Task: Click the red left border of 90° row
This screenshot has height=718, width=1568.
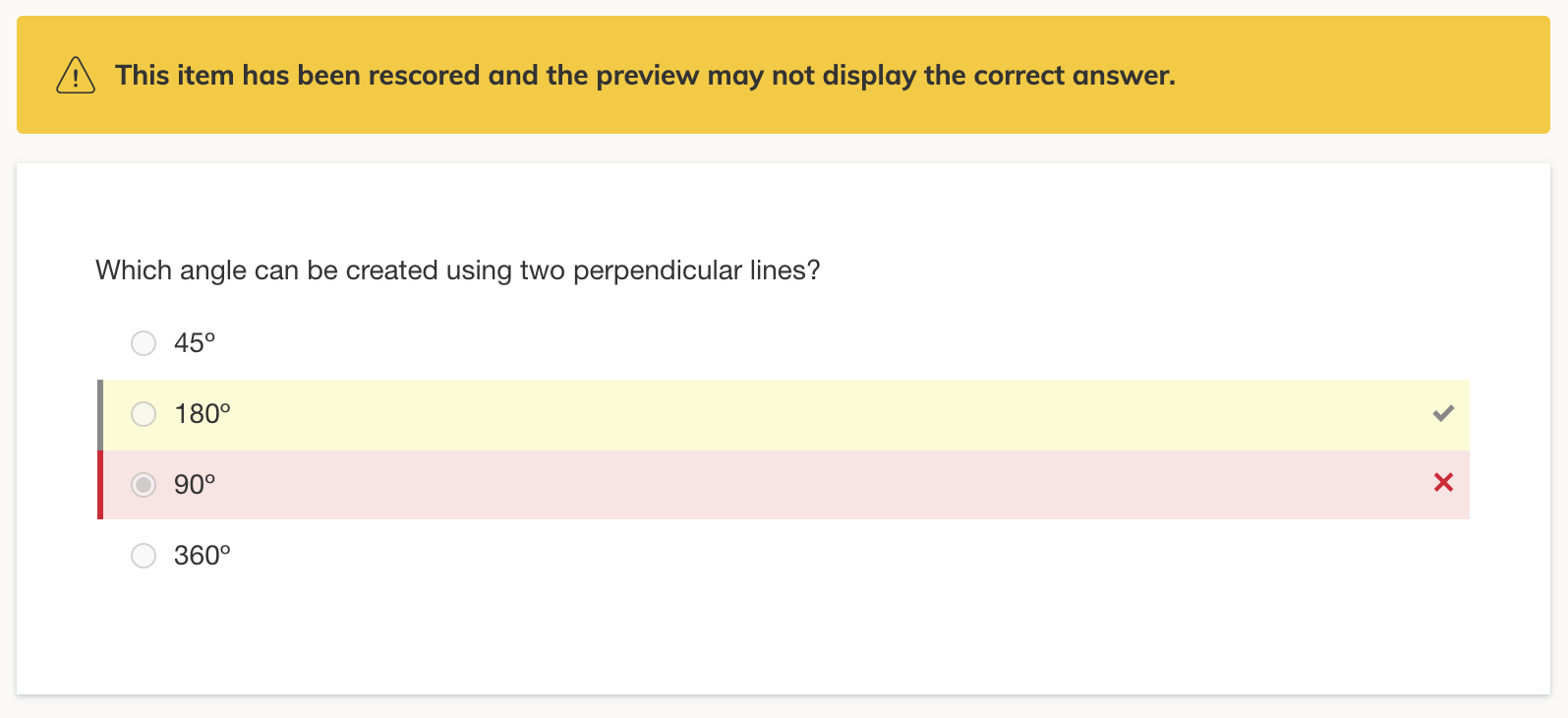Action: [x=100, y=485]
